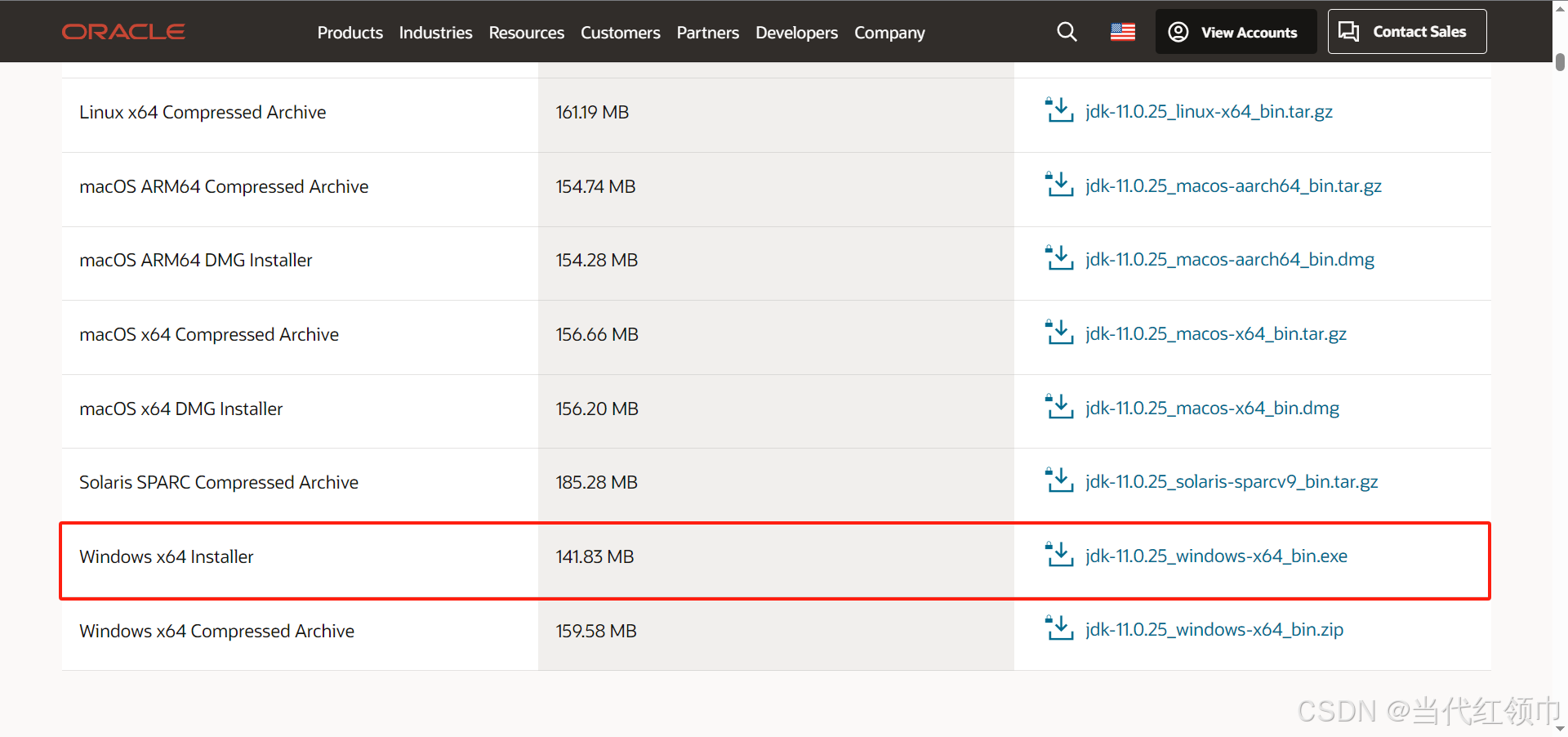Click the chat icon in Contact Sales
Image resolution: width=1568 pixels, height=737 pixels.
1349,32
